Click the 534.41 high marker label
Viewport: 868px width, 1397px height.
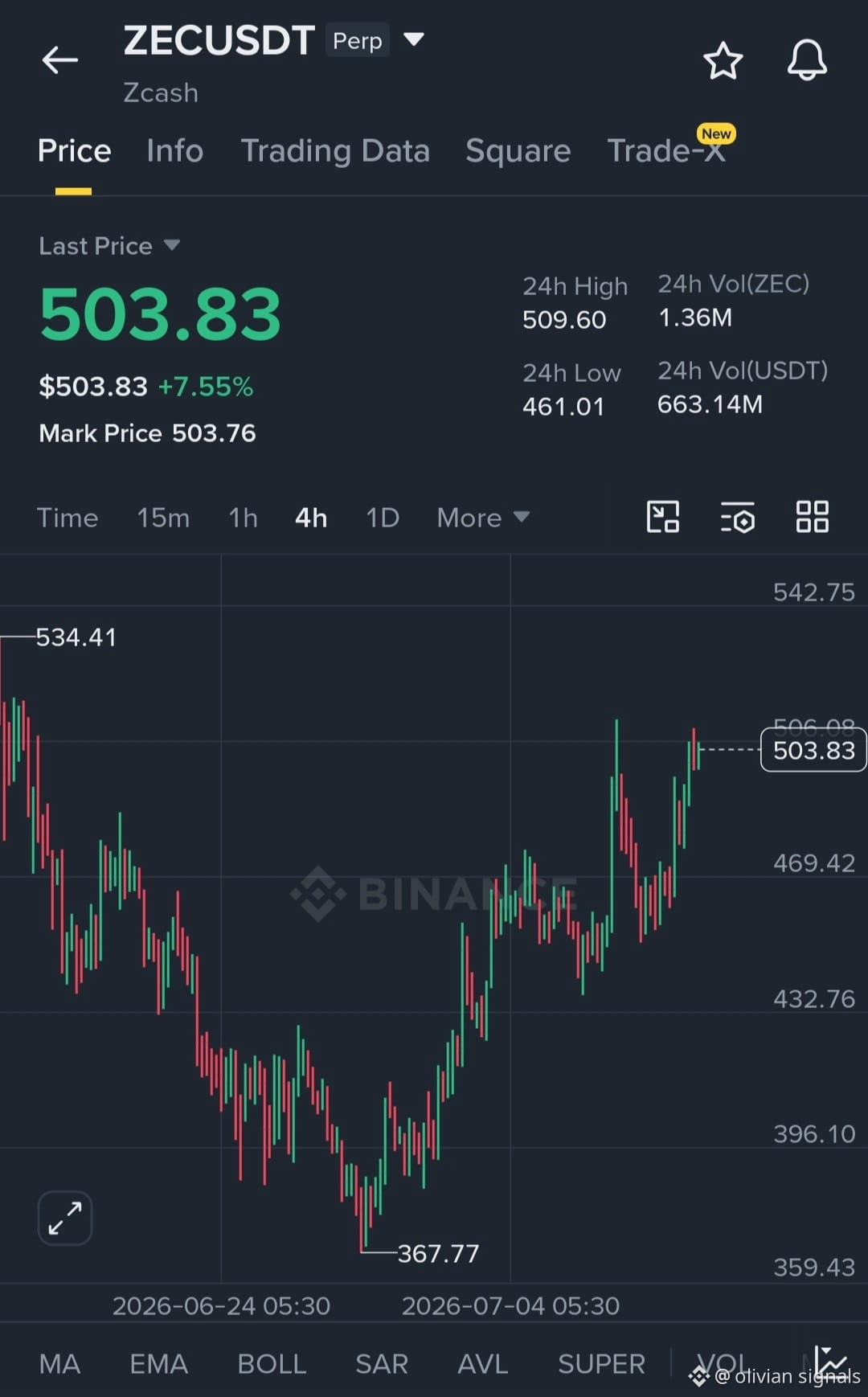tap(76, 637)
